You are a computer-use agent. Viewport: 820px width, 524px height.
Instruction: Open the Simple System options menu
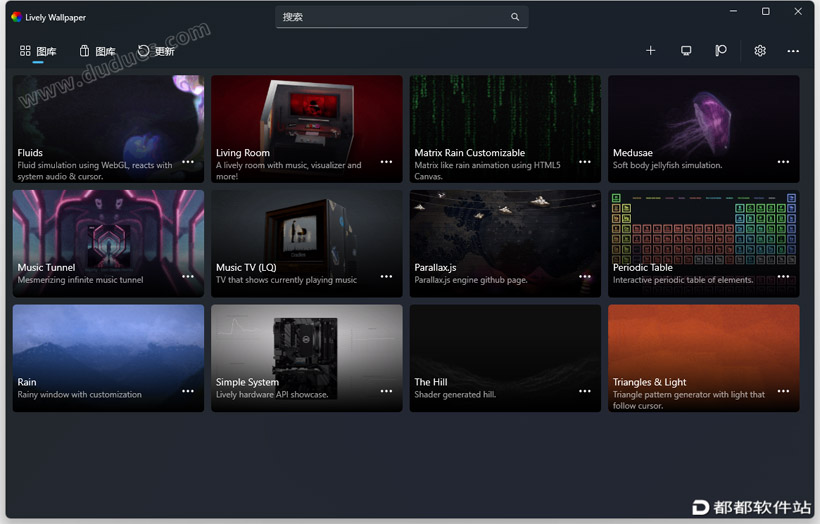tap(386, 391)
